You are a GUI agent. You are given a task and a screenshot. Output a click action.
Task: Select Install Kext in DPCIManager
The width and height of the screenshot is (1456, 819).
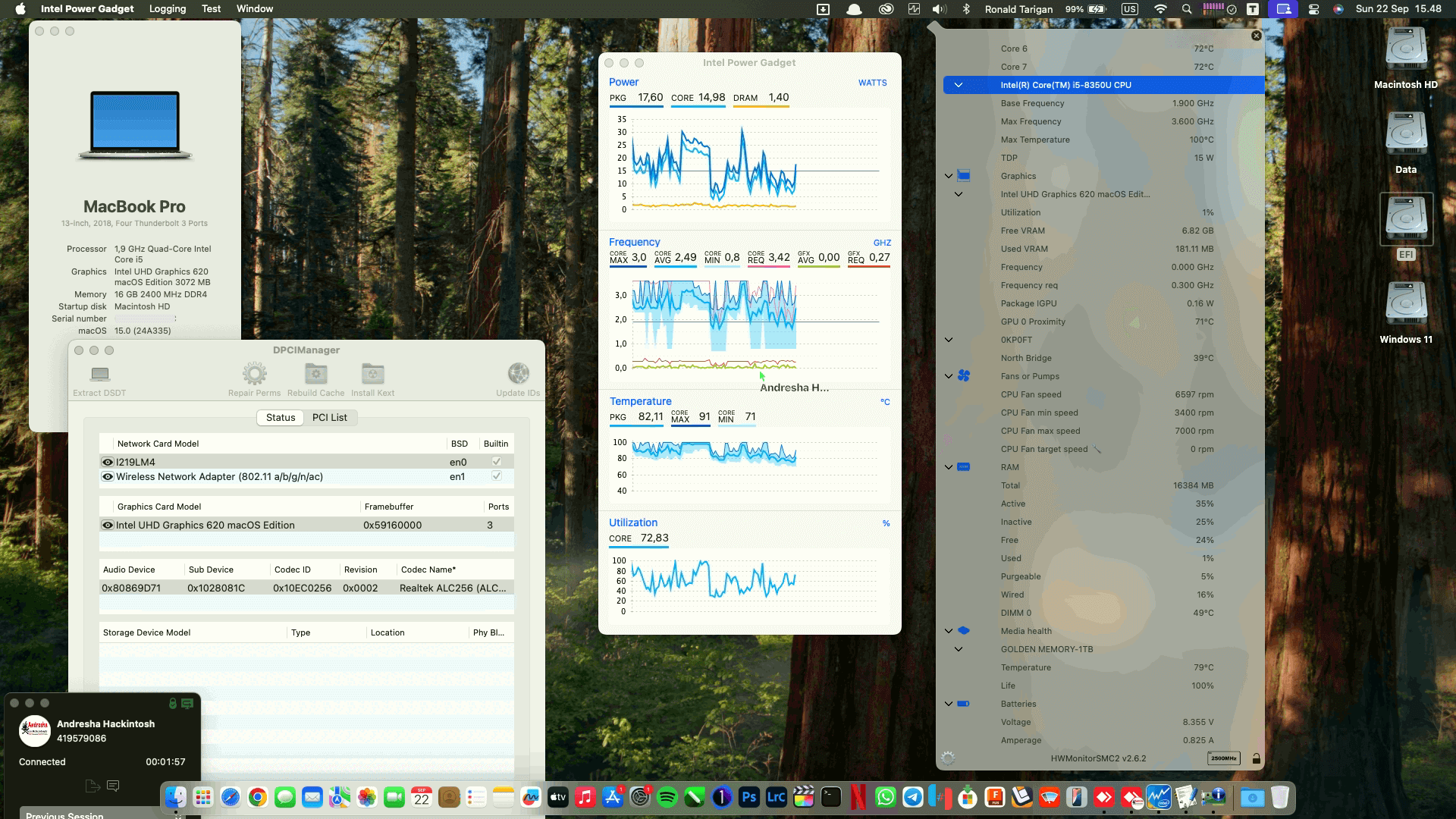coord(372,373)
